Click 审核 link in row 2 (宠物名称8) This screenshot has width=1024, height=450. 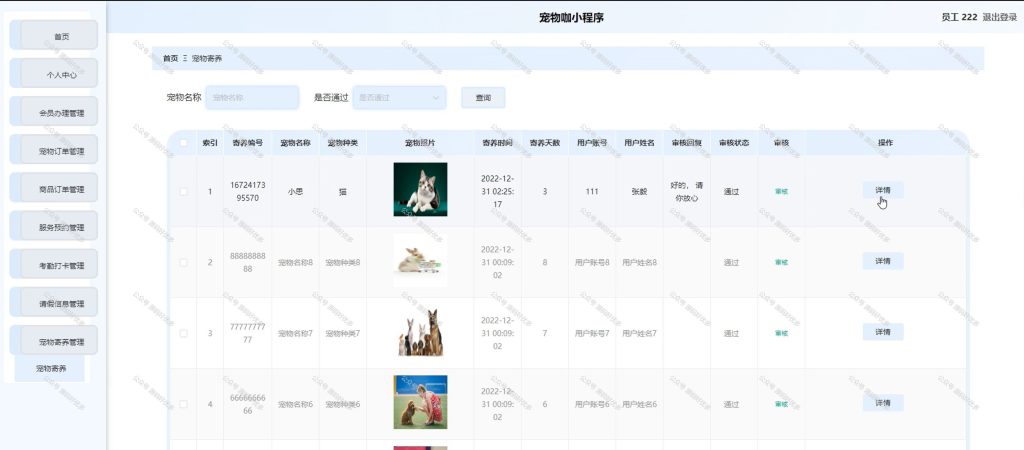point(781,262)
